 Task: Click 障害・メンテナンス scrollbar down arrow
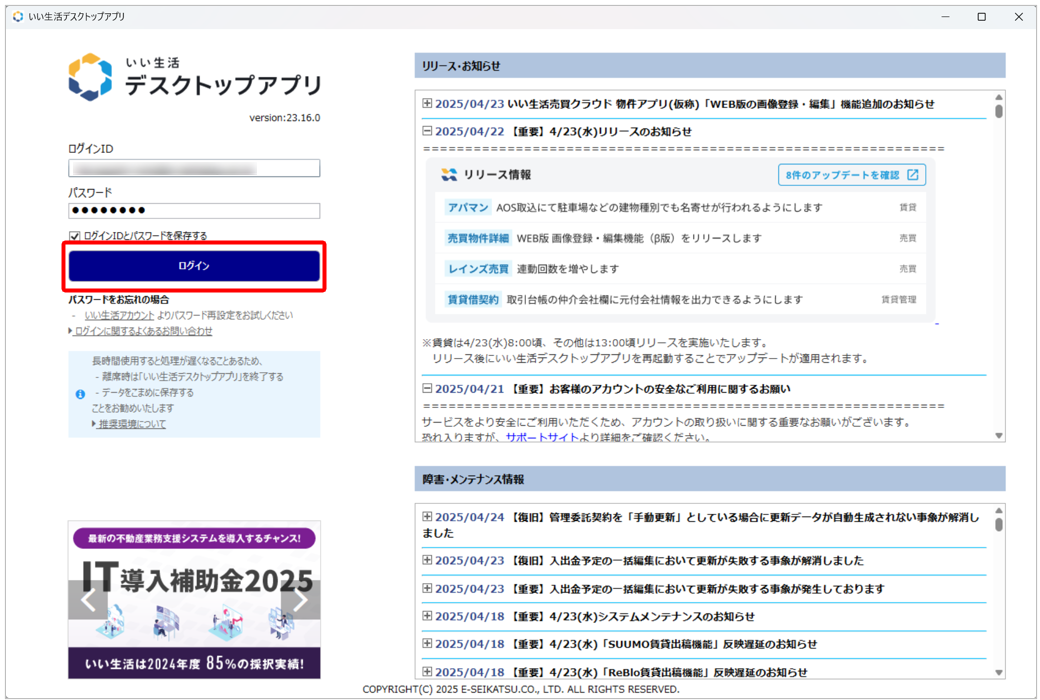(x=999, y=673)
